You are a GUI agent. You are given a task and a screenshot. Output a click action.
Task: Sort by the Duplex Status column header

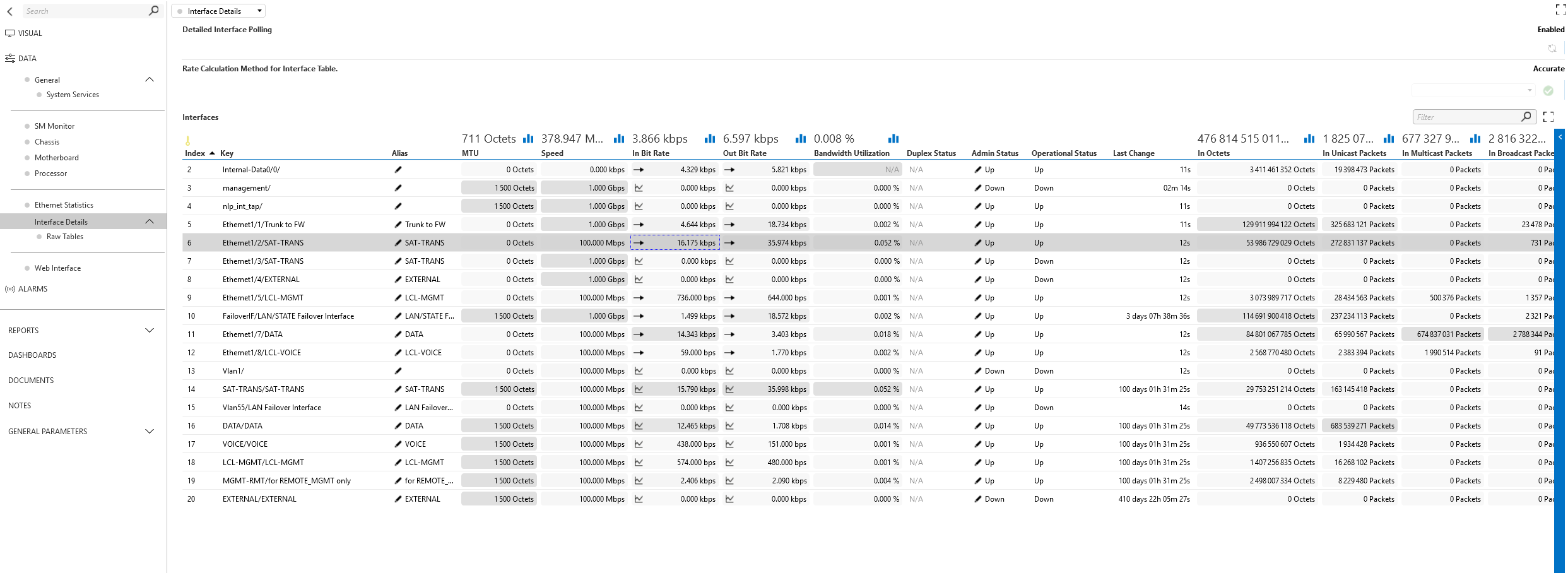(931, 153)
